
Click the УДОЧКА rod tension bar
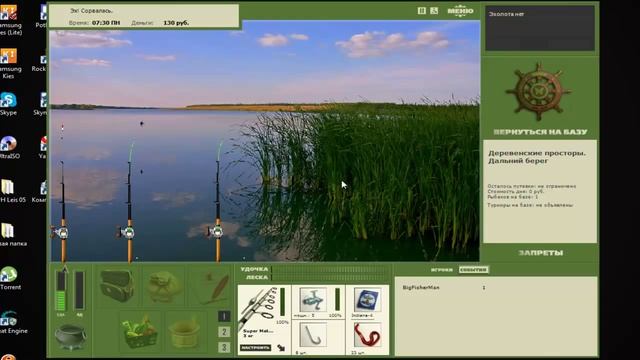click(329, 269)
